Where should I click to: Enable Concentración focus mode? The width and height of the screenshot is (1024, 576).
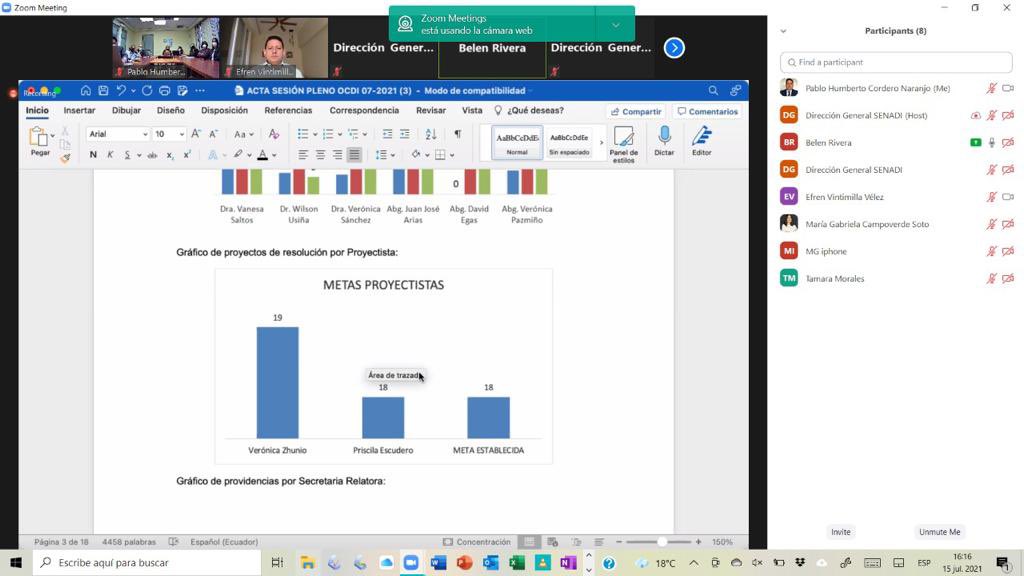[477, 541]
